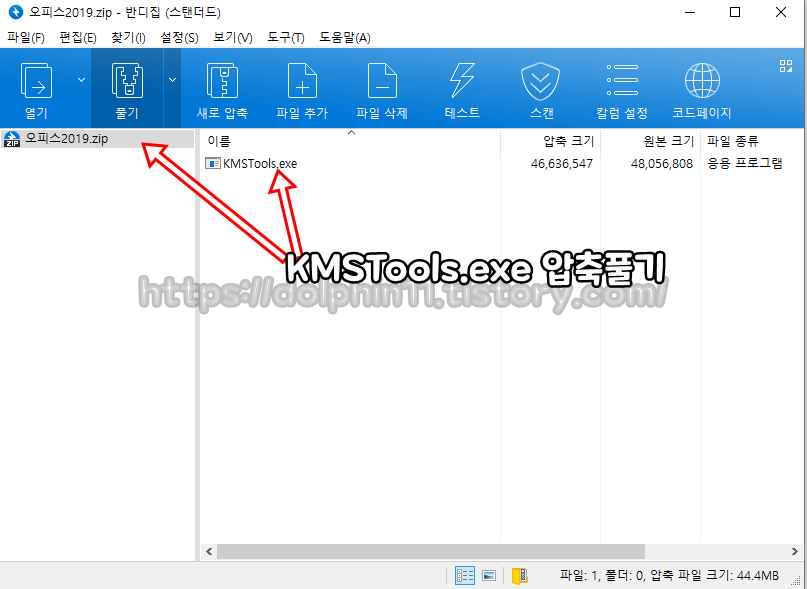Sort by 압축 크기 column header
Viewport: 807px width, 589px height.
(550, 141)
